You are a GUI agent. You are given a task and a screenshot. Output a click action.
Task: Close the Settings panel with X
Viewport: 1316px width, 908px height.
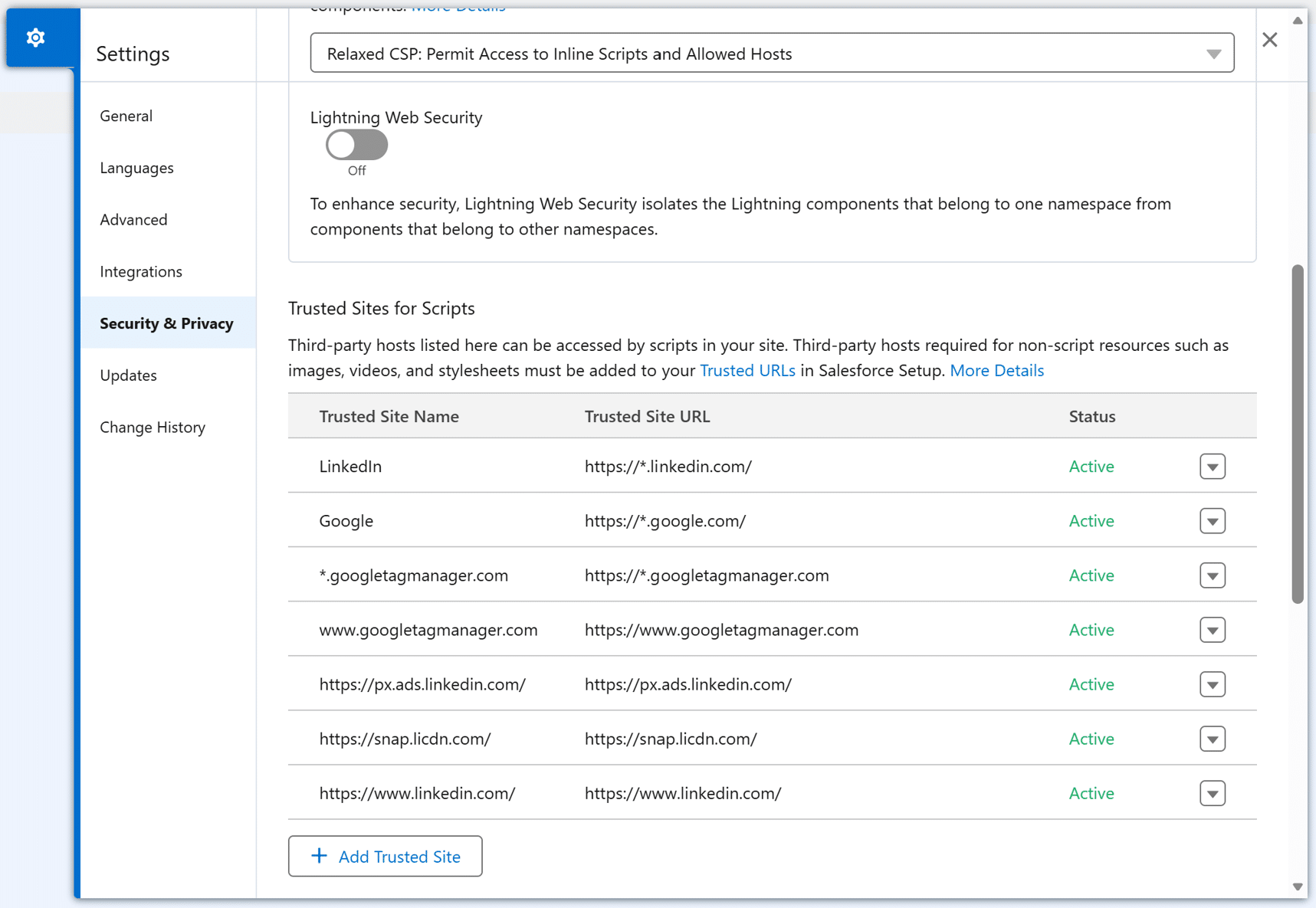1270,40
